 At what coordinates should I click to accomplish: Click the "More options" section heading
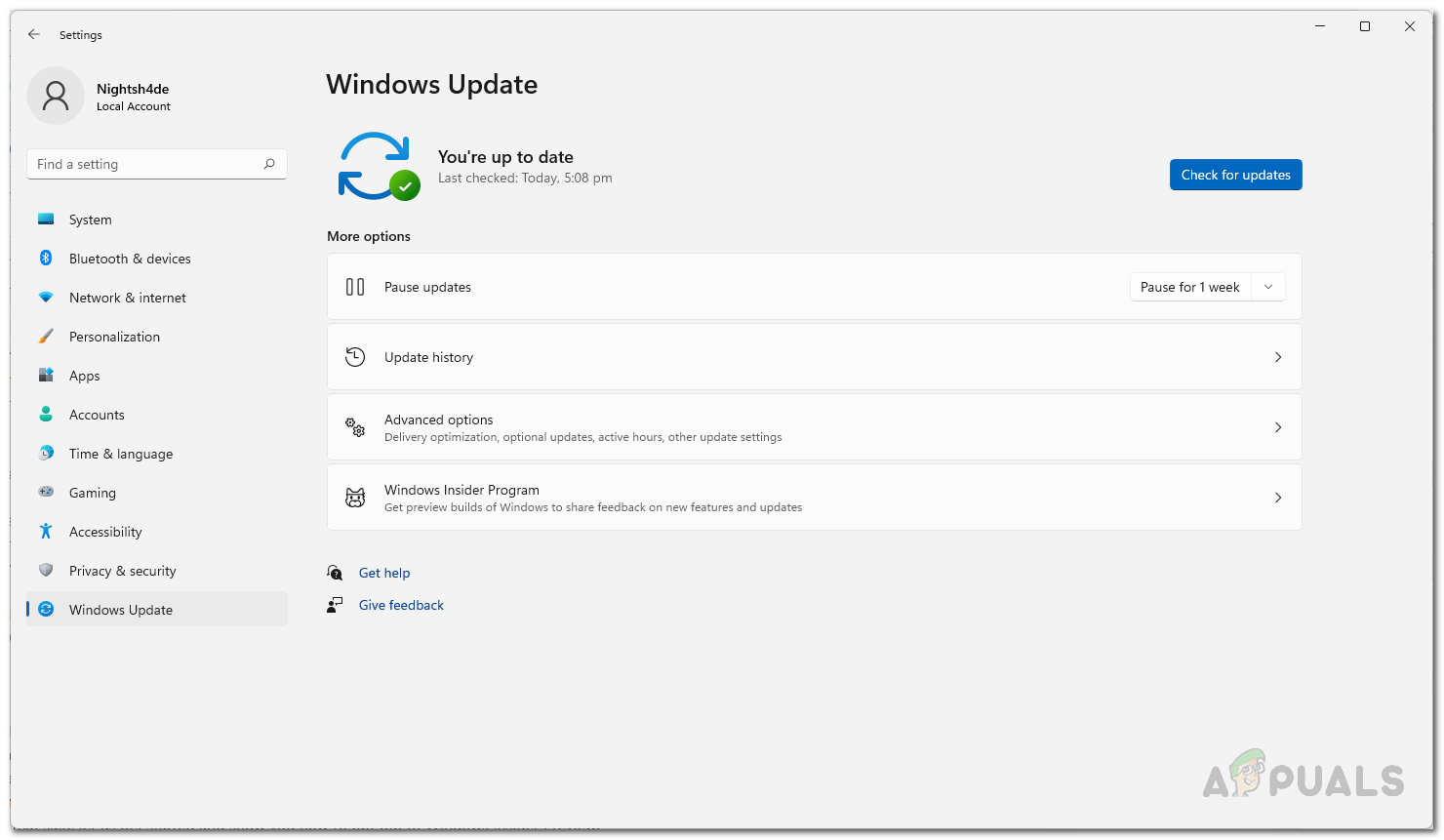pos(369,236)
